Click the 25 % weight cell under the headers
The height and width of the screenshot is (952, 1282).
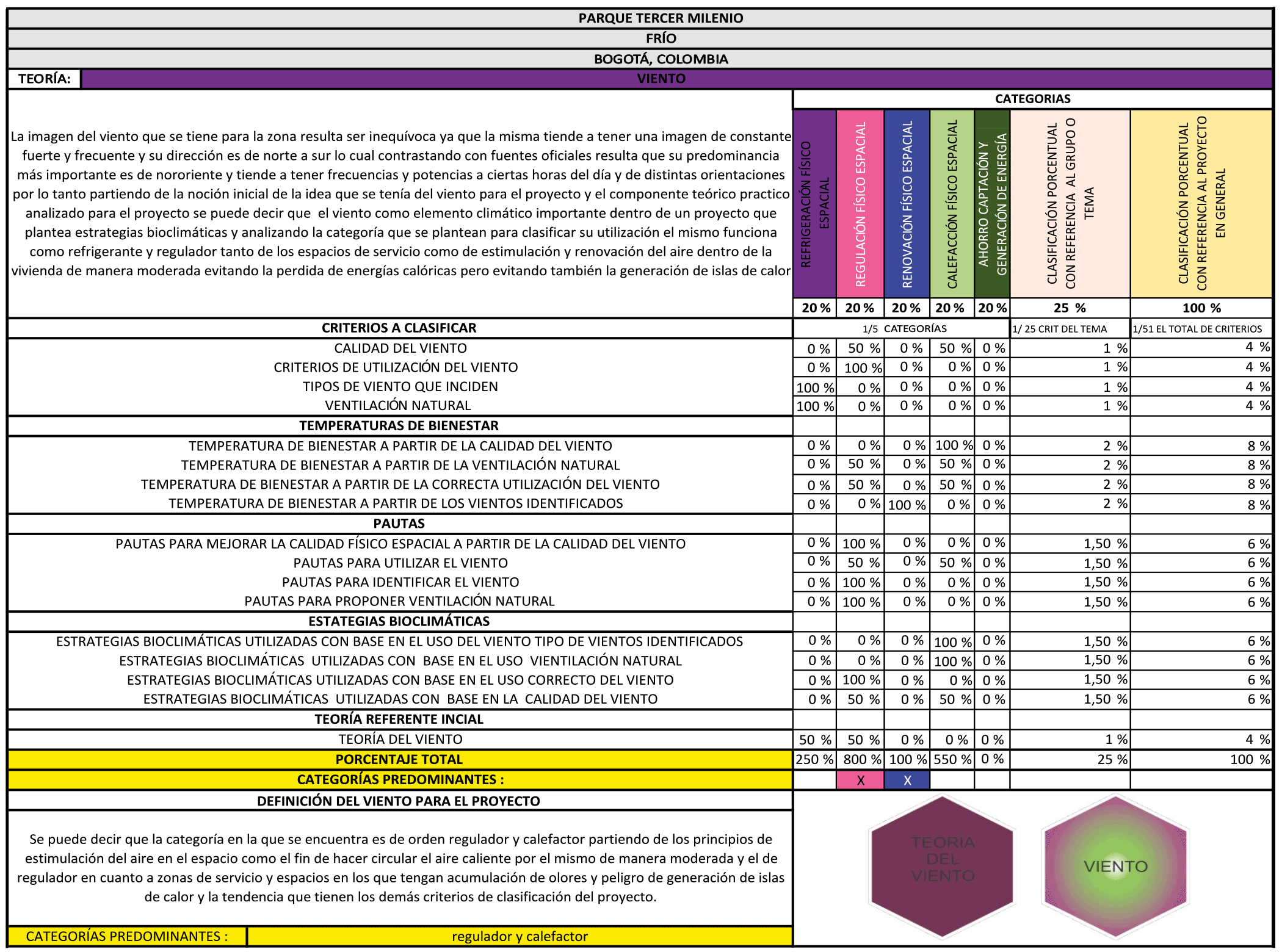pos(1070,308)
